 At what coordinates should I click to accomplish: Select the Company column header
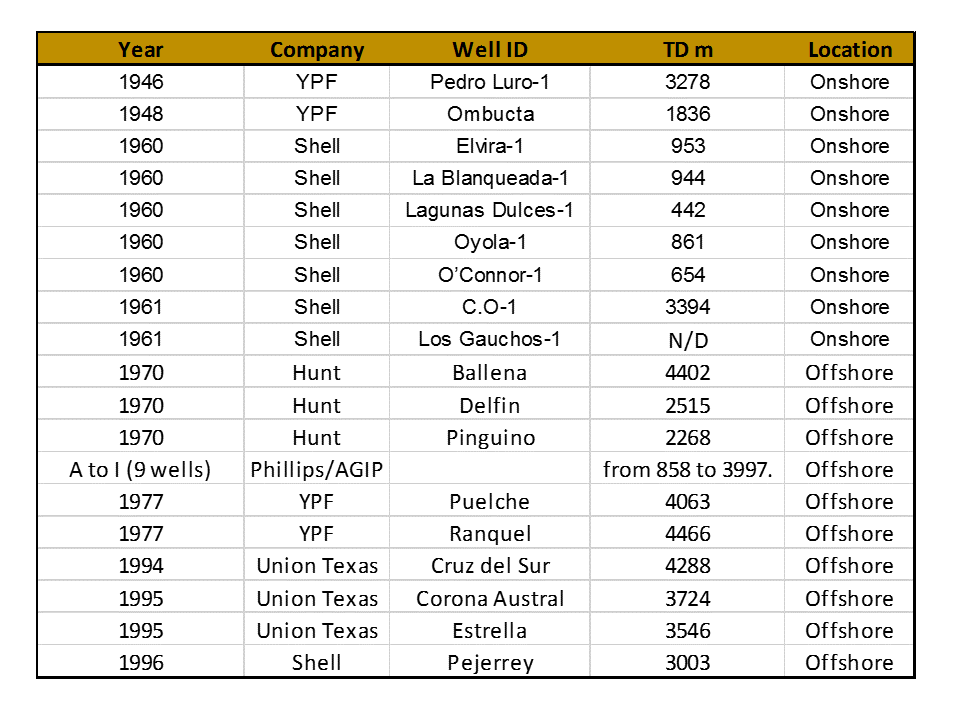317,50
